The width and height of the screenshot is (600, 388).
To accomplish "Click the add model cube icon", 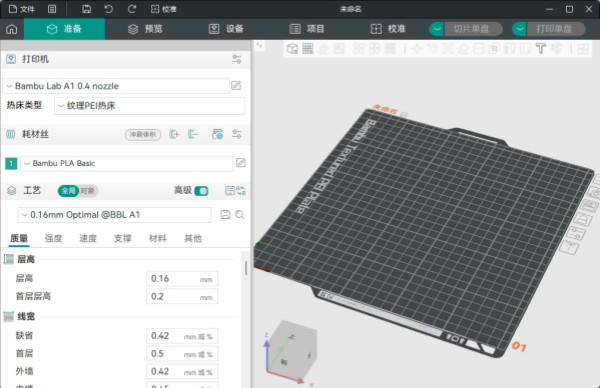I will coord(292,49).
